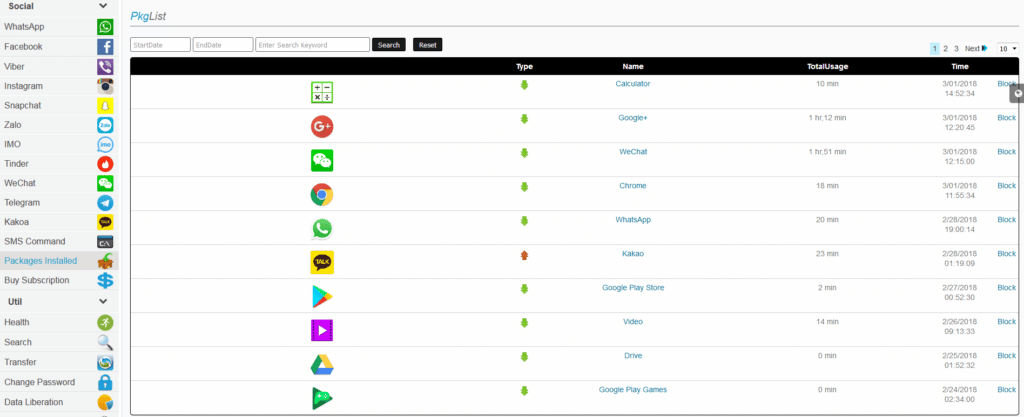Click Block for Google Play Games row

(1006, 390)
